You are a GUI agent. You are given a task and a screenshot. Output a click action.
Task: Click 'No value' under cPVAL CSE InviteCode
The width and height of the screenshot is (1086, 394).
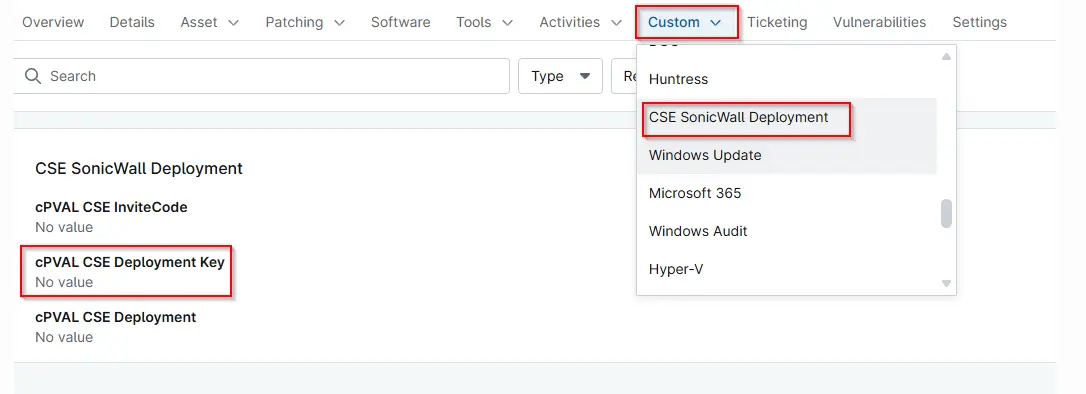click(64, 227)
